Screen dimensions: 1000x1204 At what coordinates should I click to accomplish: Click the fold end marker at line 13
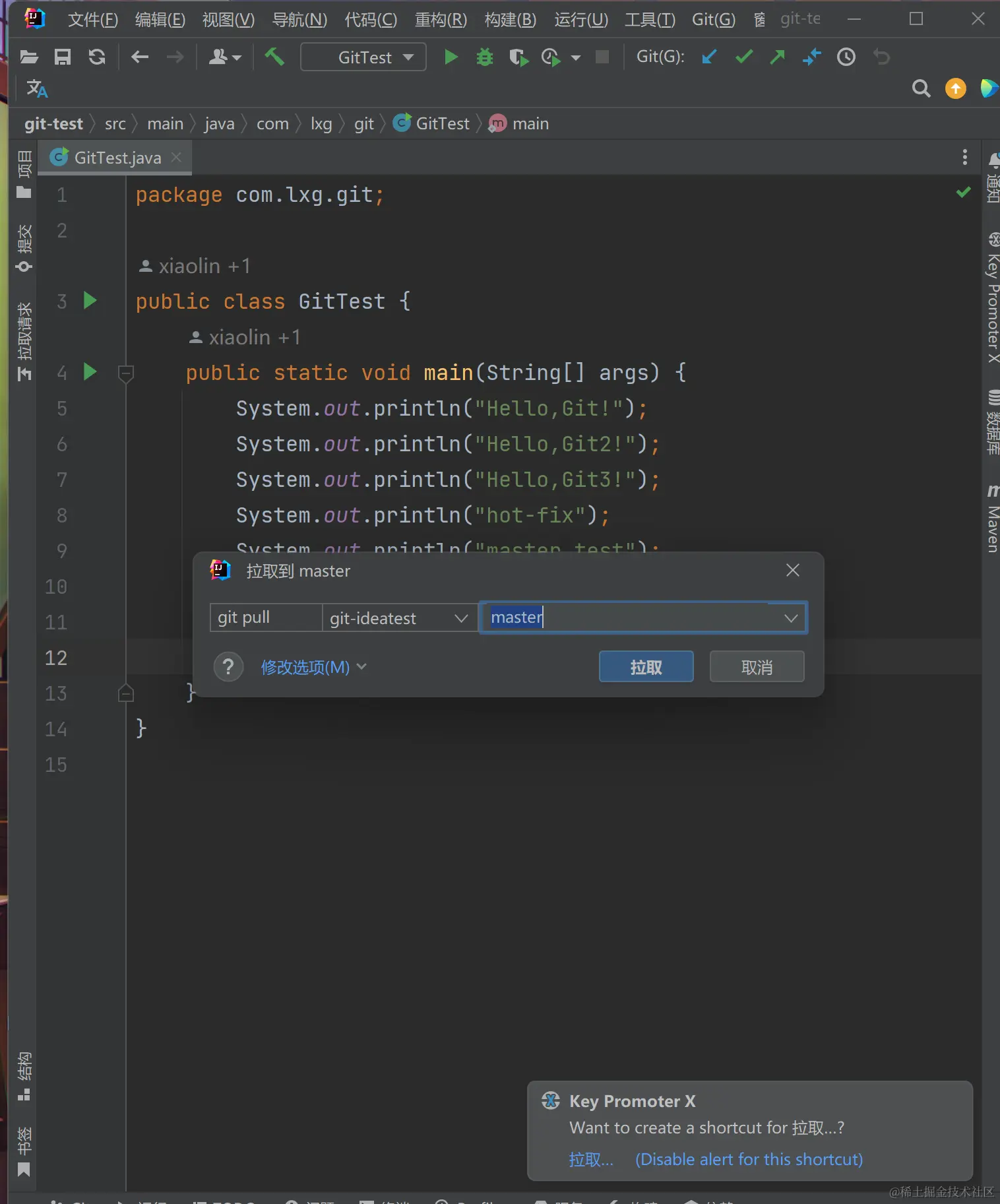click(126, 693)
